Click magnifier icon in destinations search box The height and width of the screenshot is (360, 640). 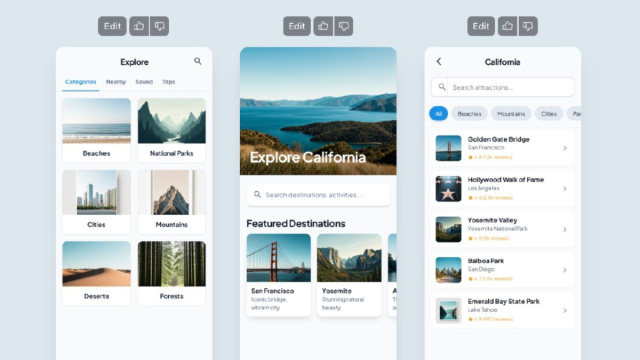pos(257,194)
